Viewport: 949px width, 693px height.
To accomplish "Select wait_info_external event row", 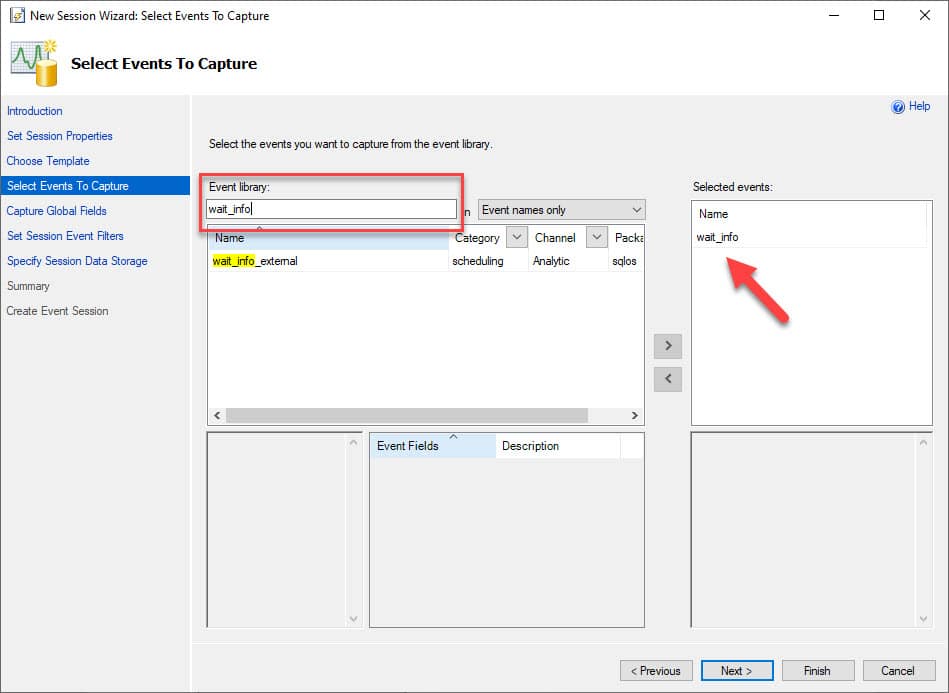I will click(x=425, y=261).
